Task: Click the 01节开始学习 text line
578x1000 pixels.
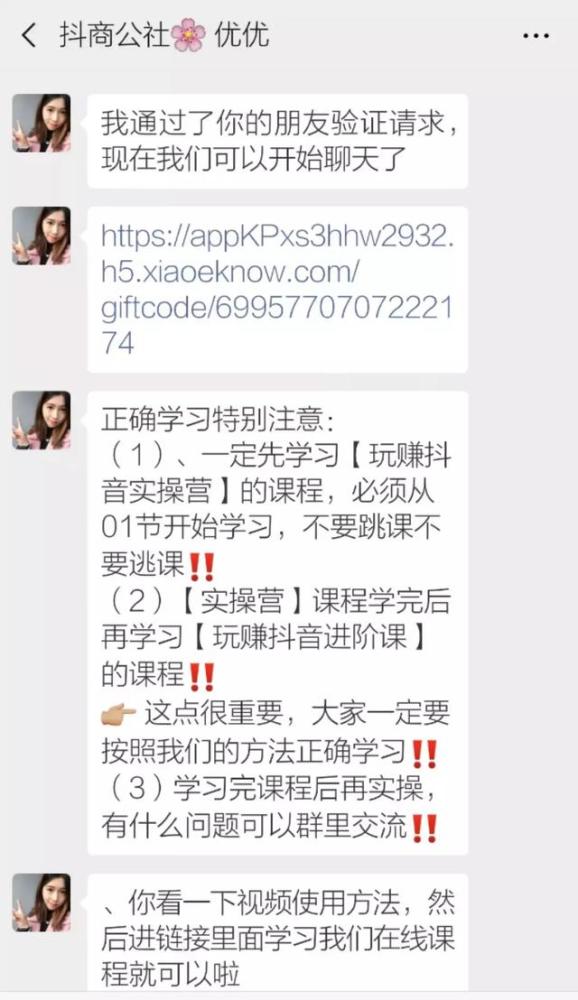Action: coord(187,528)
